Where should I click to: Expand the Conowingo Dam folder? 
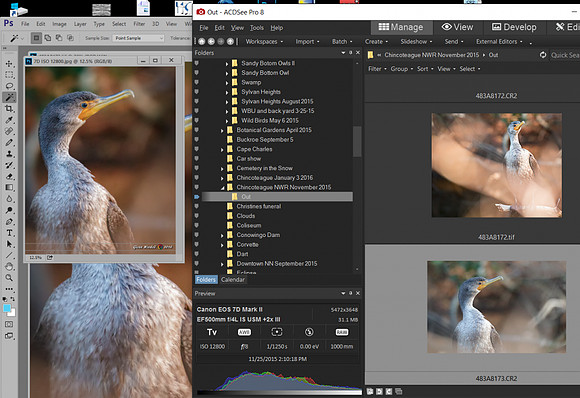(222, 236)
